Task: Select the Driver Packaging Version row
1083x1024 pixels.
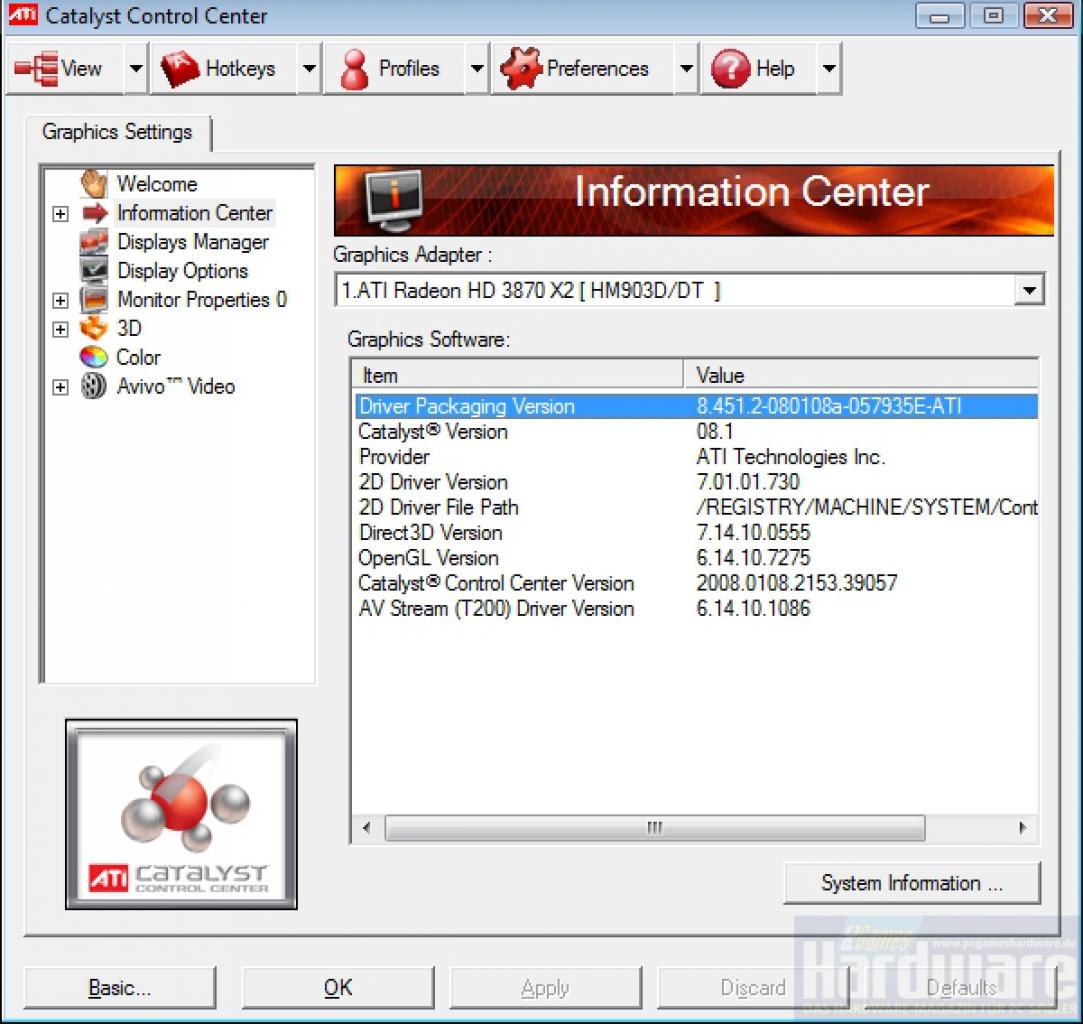Action: click(x=696, y=406)
